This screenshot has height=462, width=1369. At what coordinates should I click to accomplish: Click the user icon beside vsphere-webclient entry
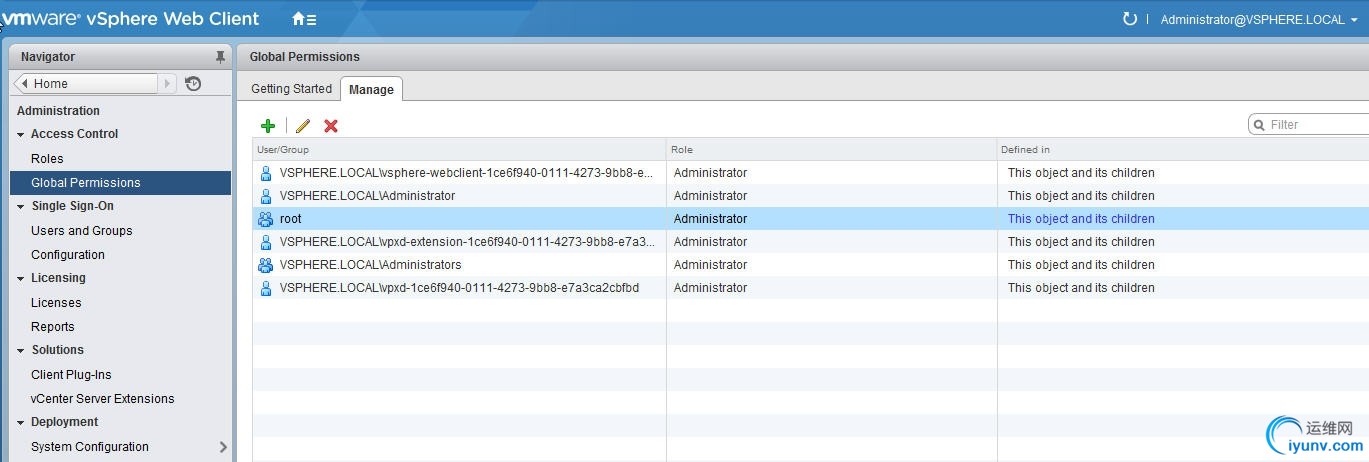(x=266, y=173)
